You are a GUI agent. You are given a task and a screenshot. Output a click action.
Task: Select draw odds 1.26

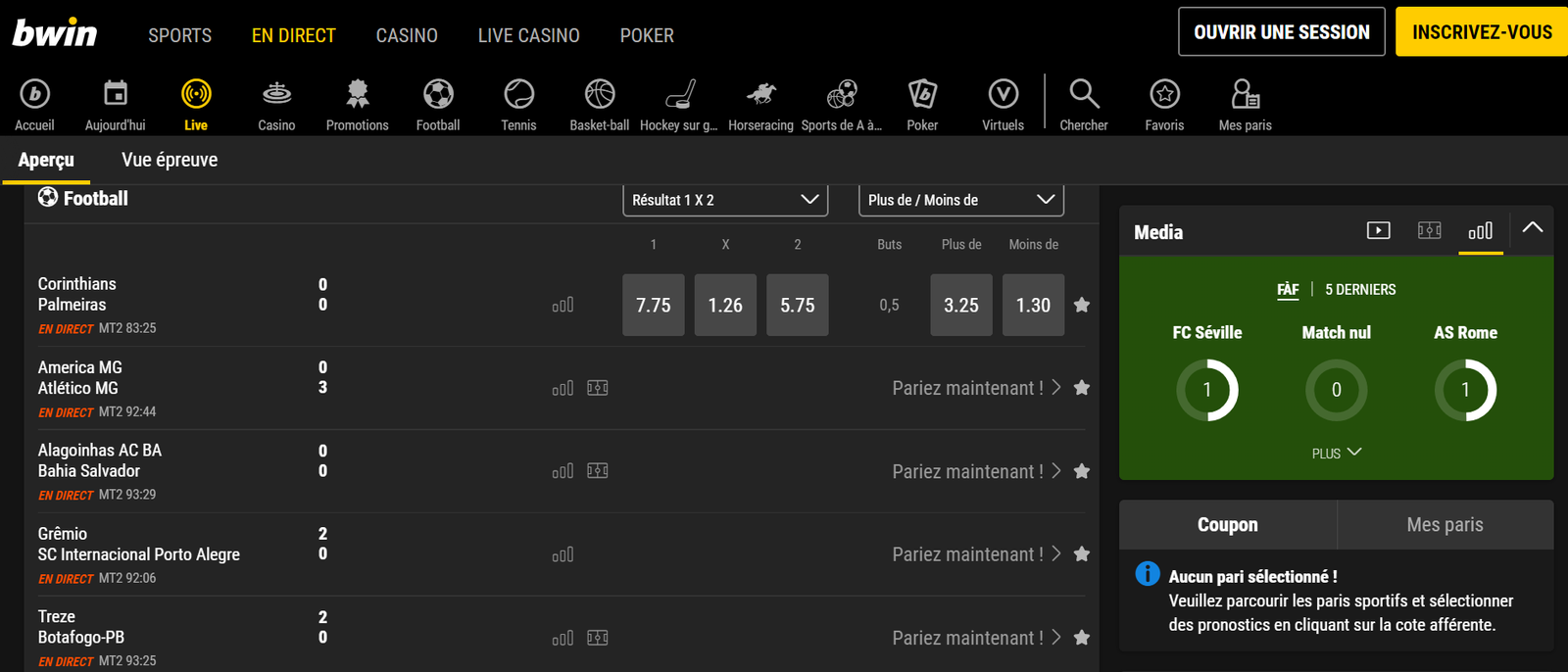pos(725,305)
